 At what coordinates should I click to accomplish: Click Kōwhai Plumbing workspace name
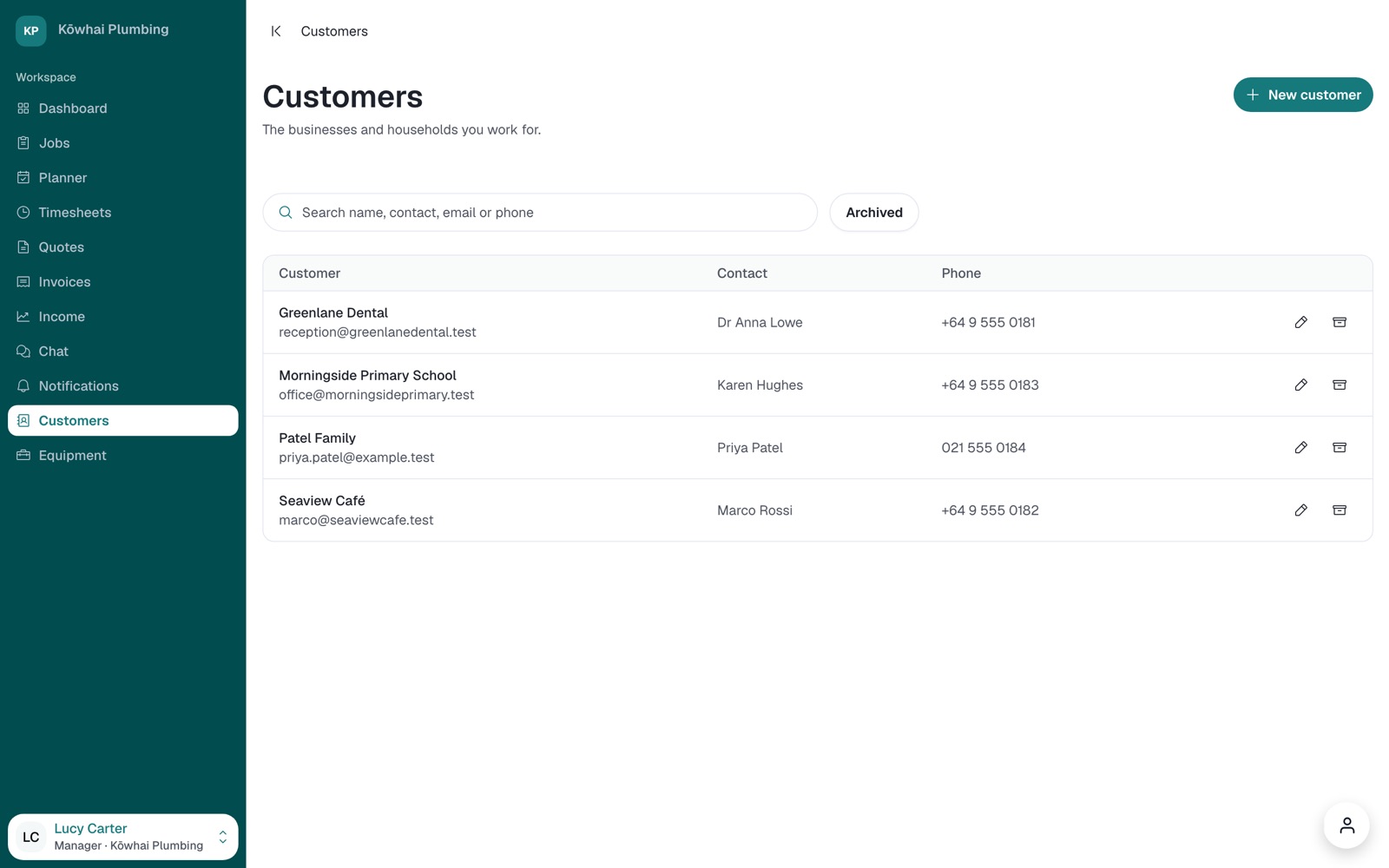[x=114, y=30]
